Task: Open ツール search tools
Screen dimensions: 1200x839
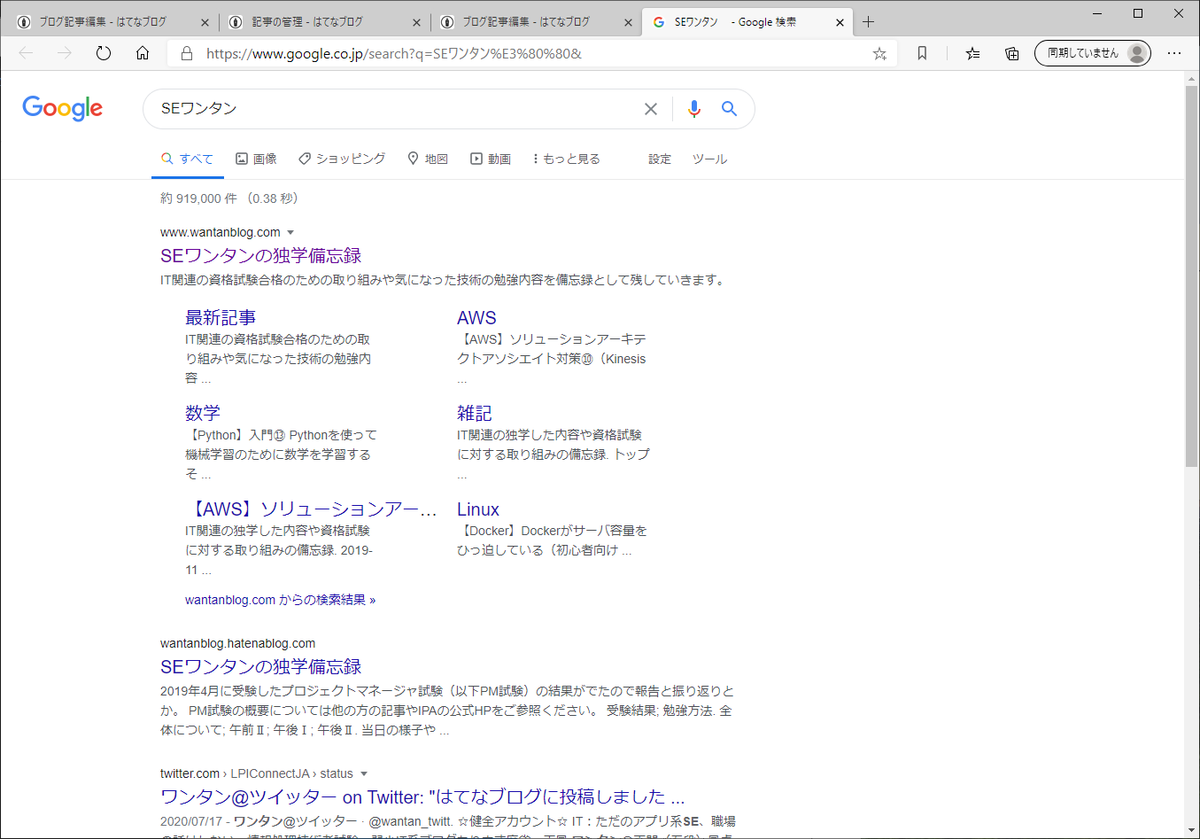Action: click(710, 159)
